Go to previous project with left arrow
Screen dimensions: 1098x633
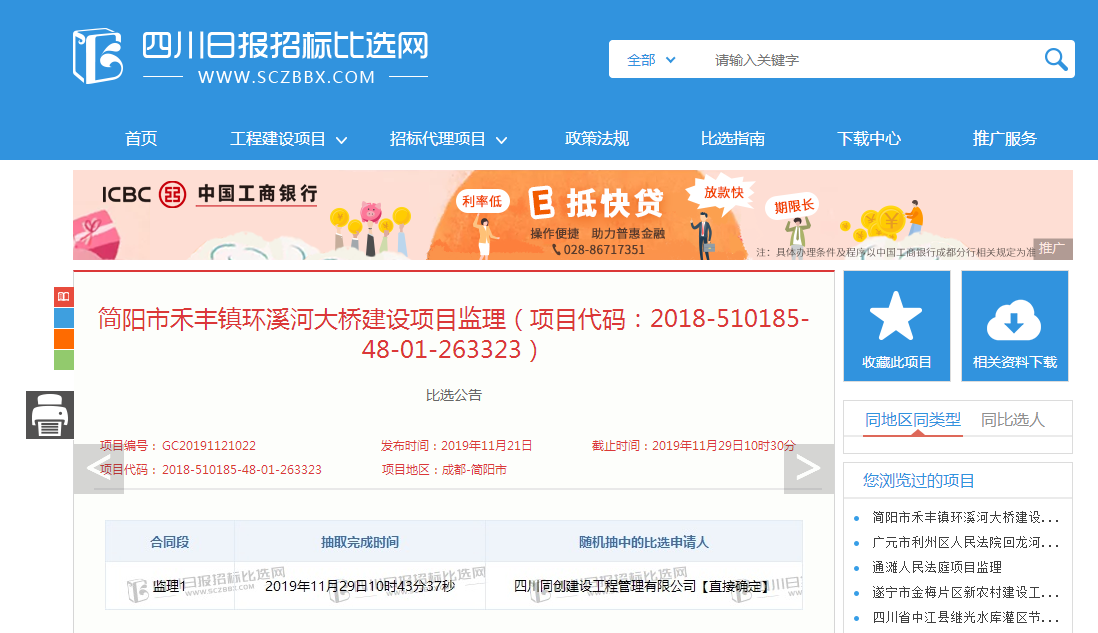tap(98, 468)
